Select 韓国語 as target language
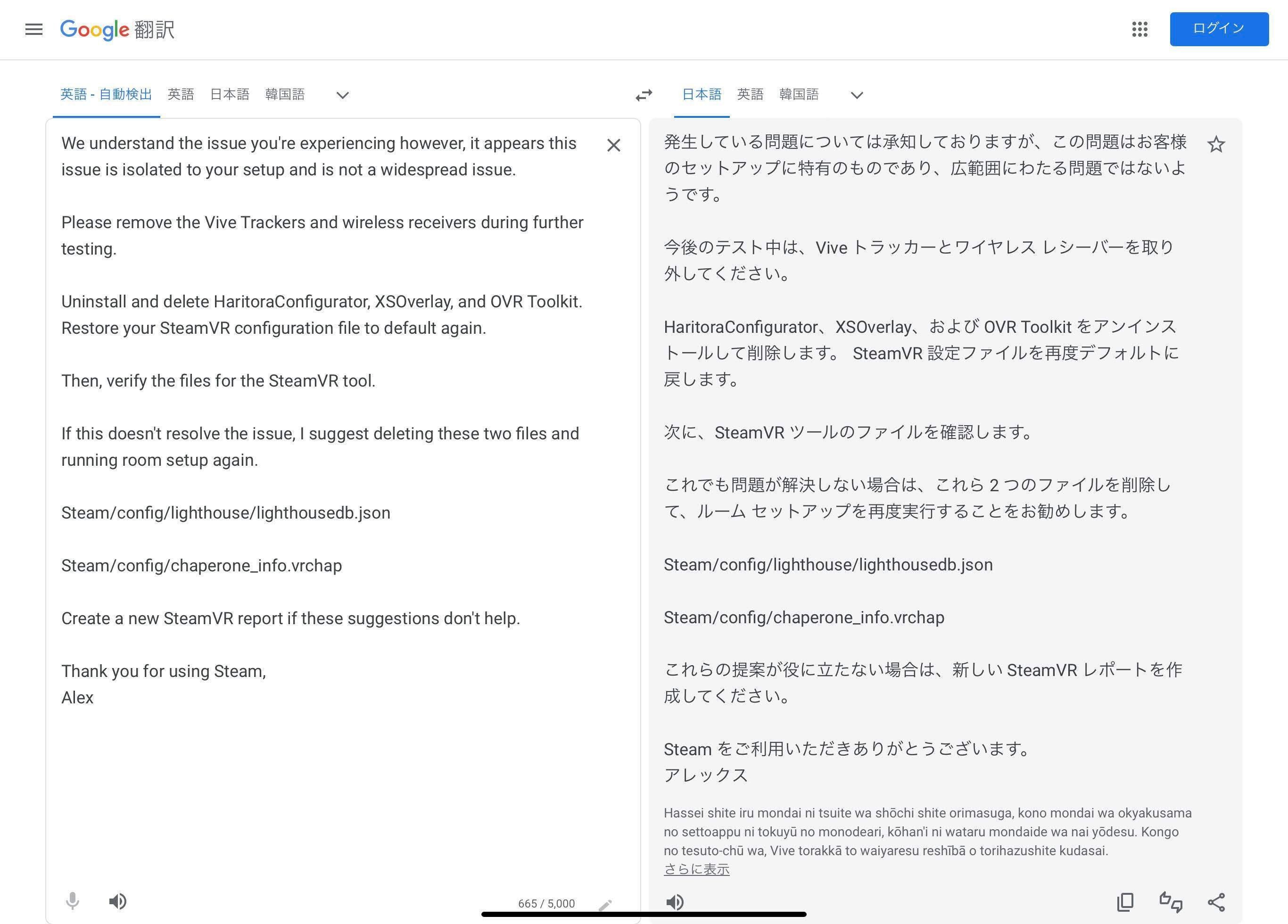Screen dimensions: 1288x924 [799, 94]
